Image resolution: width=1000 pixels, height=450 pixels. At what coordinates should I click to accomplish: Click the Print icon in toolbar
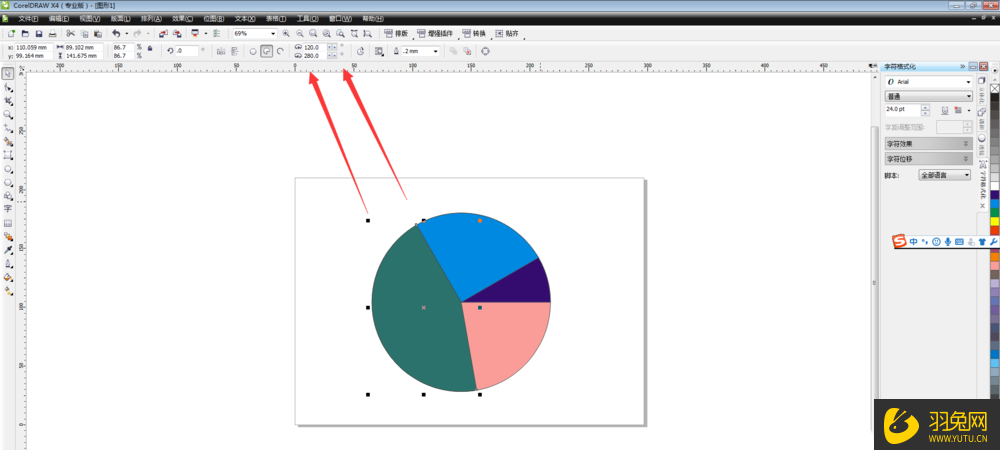tap(53, 34)
